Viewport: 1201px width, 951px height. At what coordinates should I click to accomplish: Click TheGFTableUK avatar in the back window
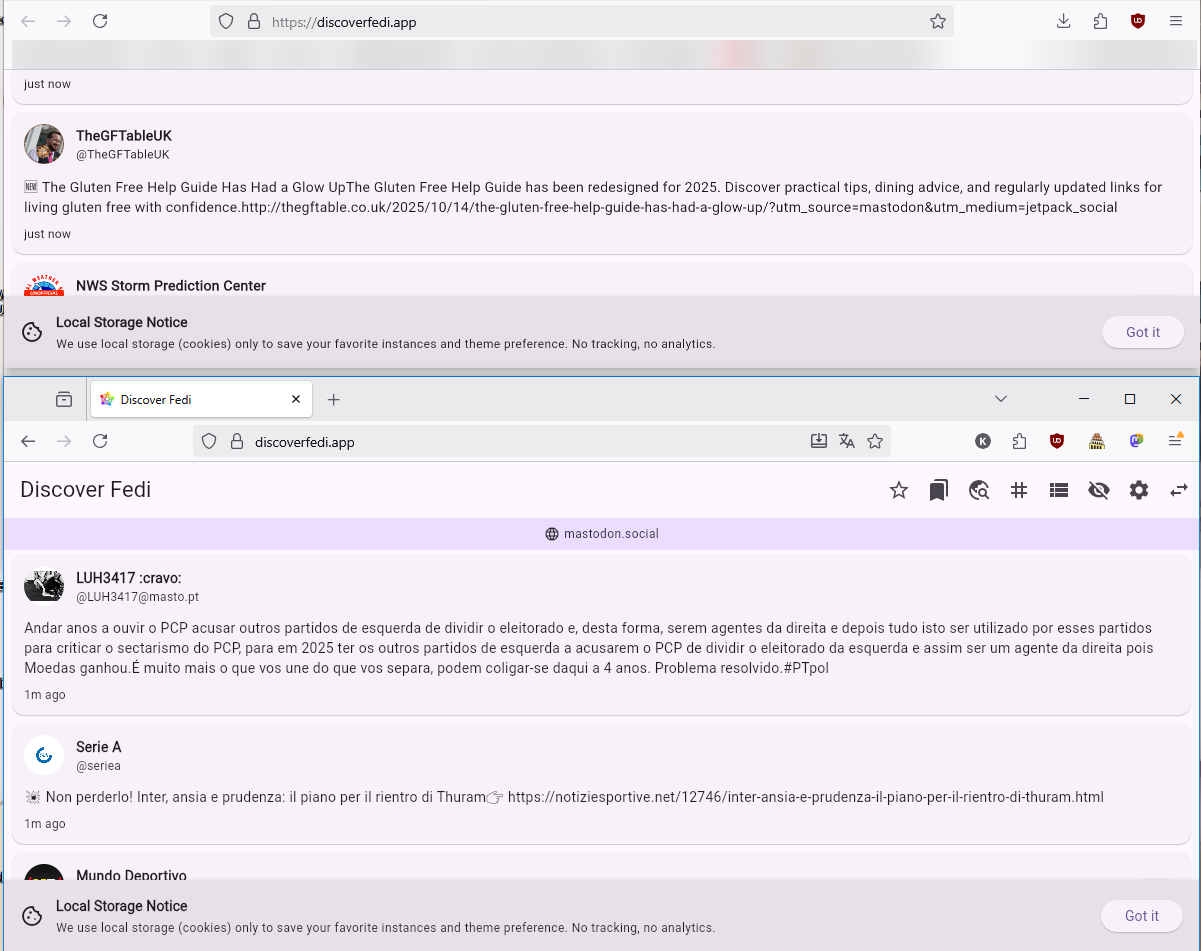[x=44, y=144]
